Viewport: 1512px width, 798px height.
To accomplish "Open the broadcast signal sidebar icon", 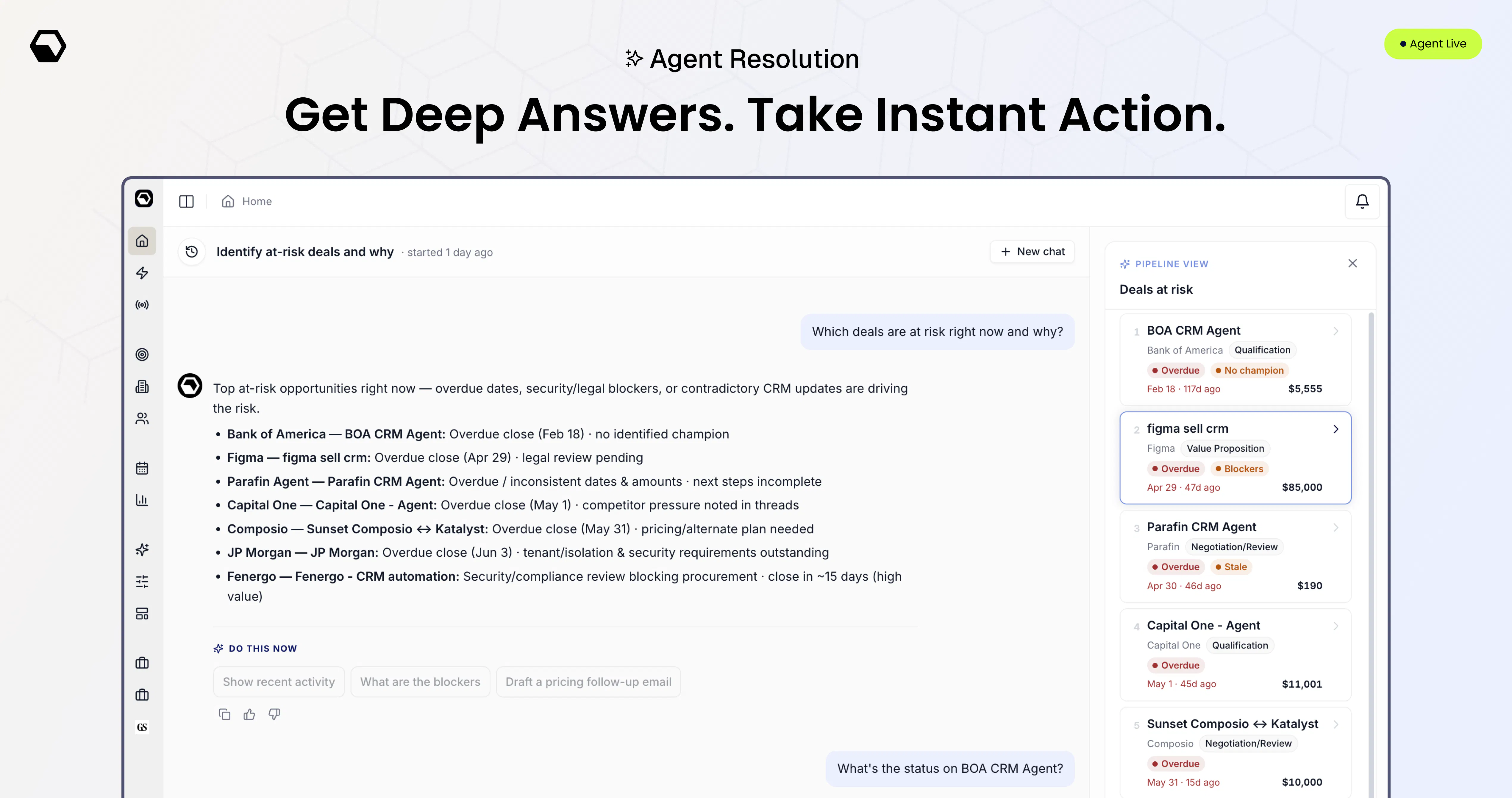I will click(142, 305).
